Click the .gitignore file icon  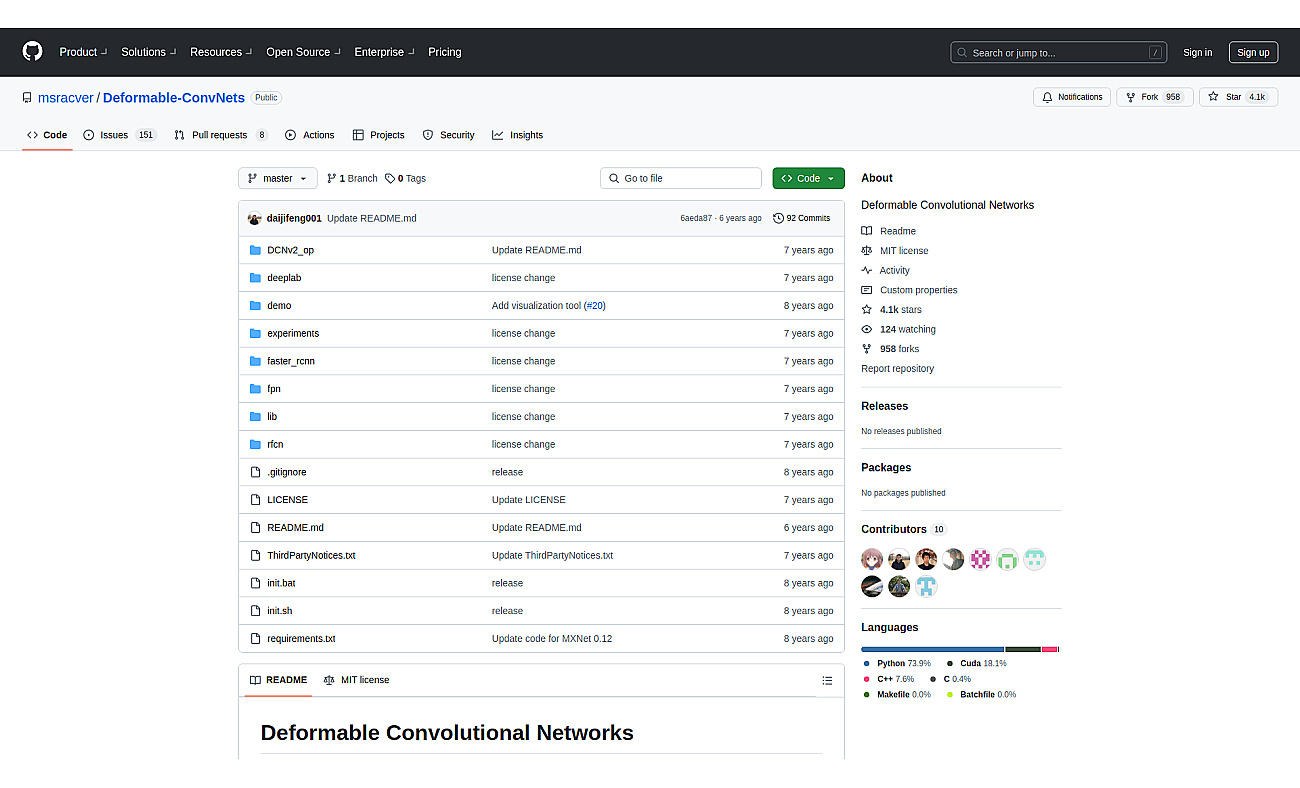point(255,472)
